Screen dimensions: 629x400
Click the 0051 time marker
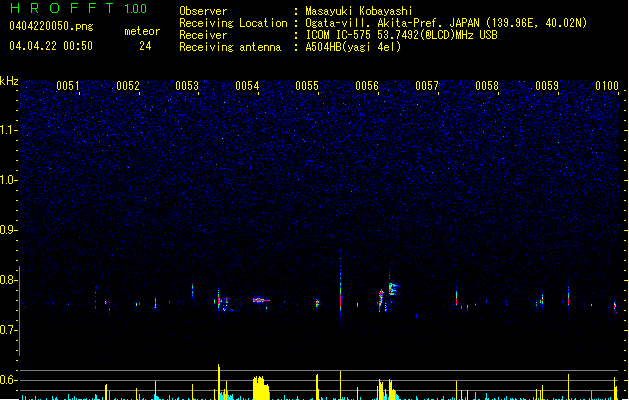point(68,86)
